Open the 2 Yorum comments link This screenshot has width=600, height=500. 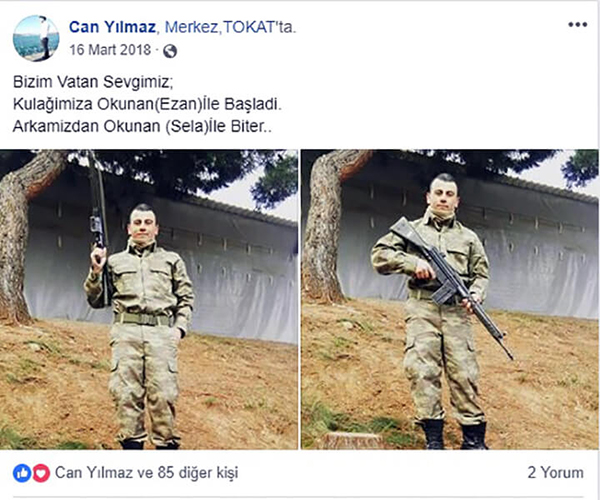[556, 473]
